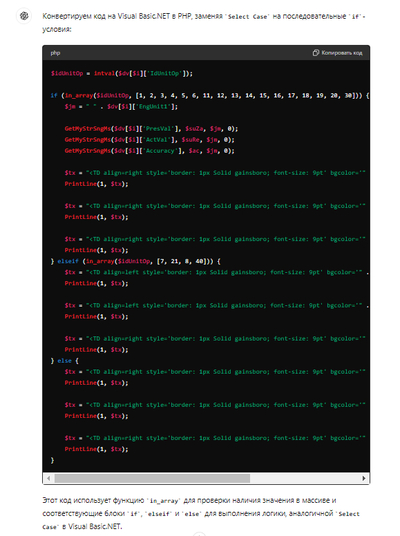Click the else { line in code
Viewport: 400px width, 536px height.
(65, 361)
